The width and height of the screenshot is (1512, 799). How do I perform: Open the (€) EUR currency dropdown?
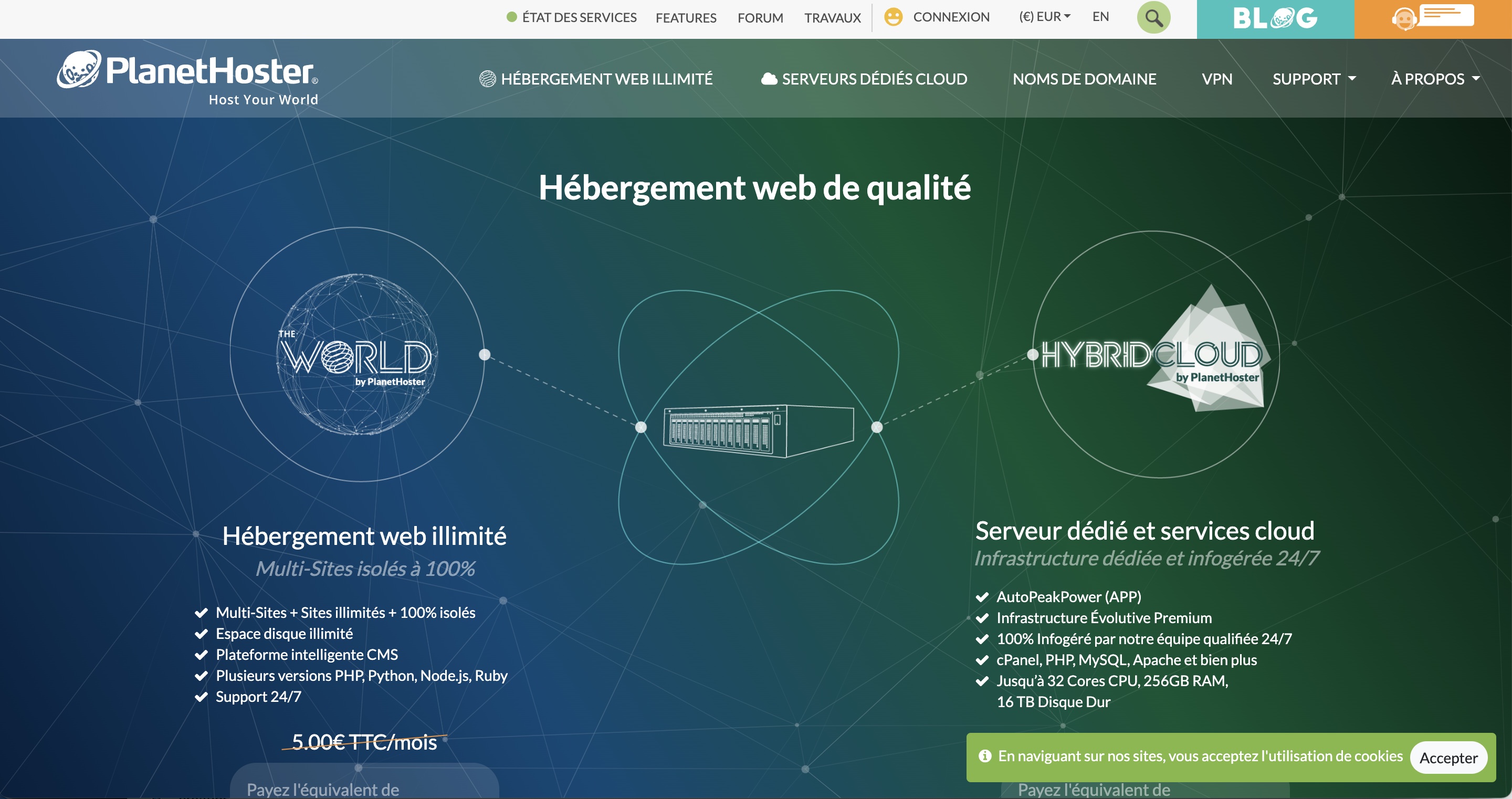pos(1045,17)
